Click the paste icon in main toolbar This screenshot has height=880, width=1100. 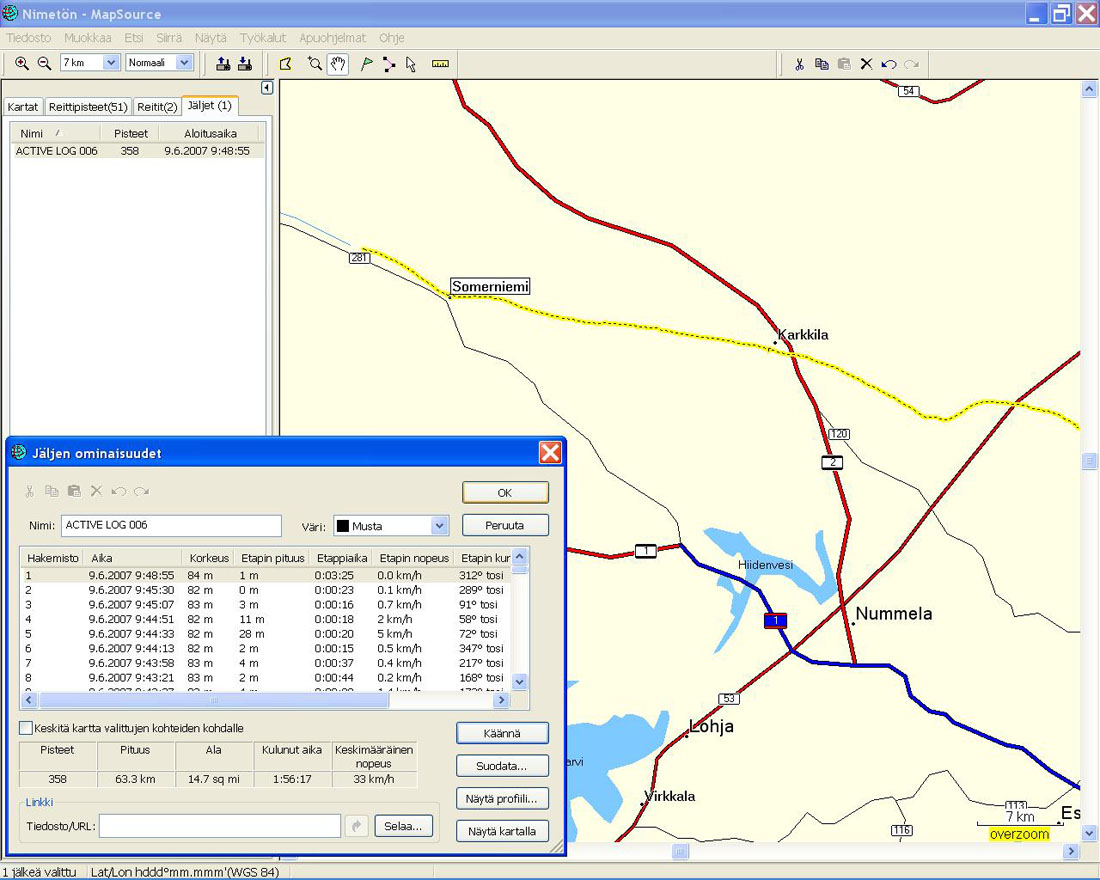(844, 64)
